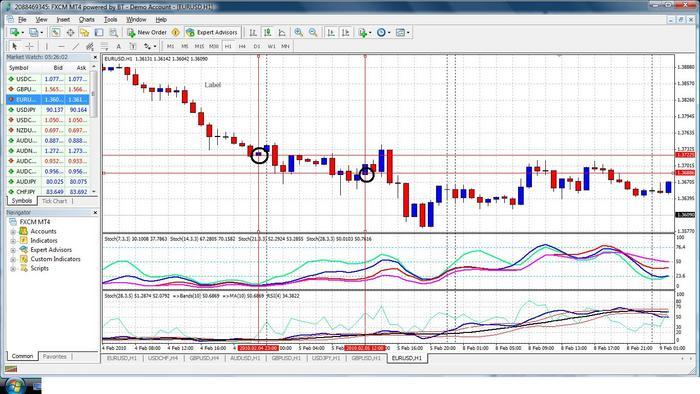Expand the Custom Indicators tree node
The height and width of the screenshot is (394, 700).
[13, 259]
